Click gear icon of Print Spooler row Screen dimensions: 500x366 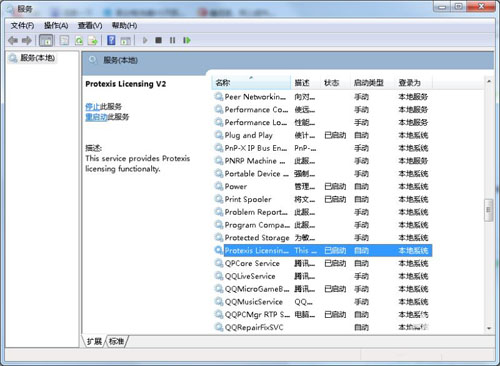(219, 199)
